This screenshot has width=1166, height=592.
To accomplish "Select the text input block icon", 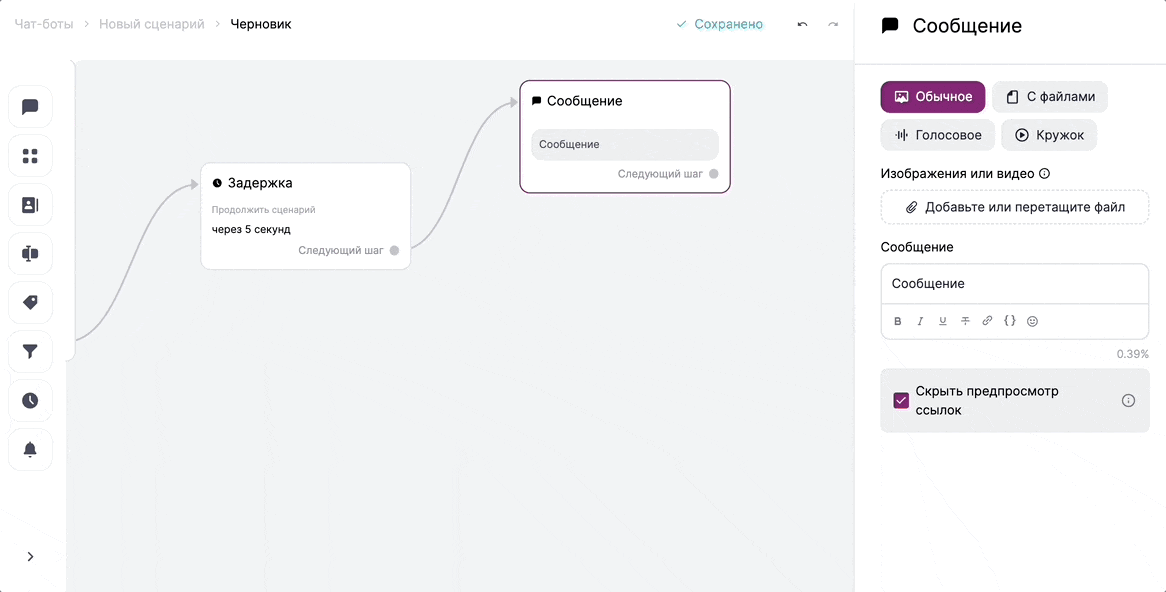I will click(30, 254).
